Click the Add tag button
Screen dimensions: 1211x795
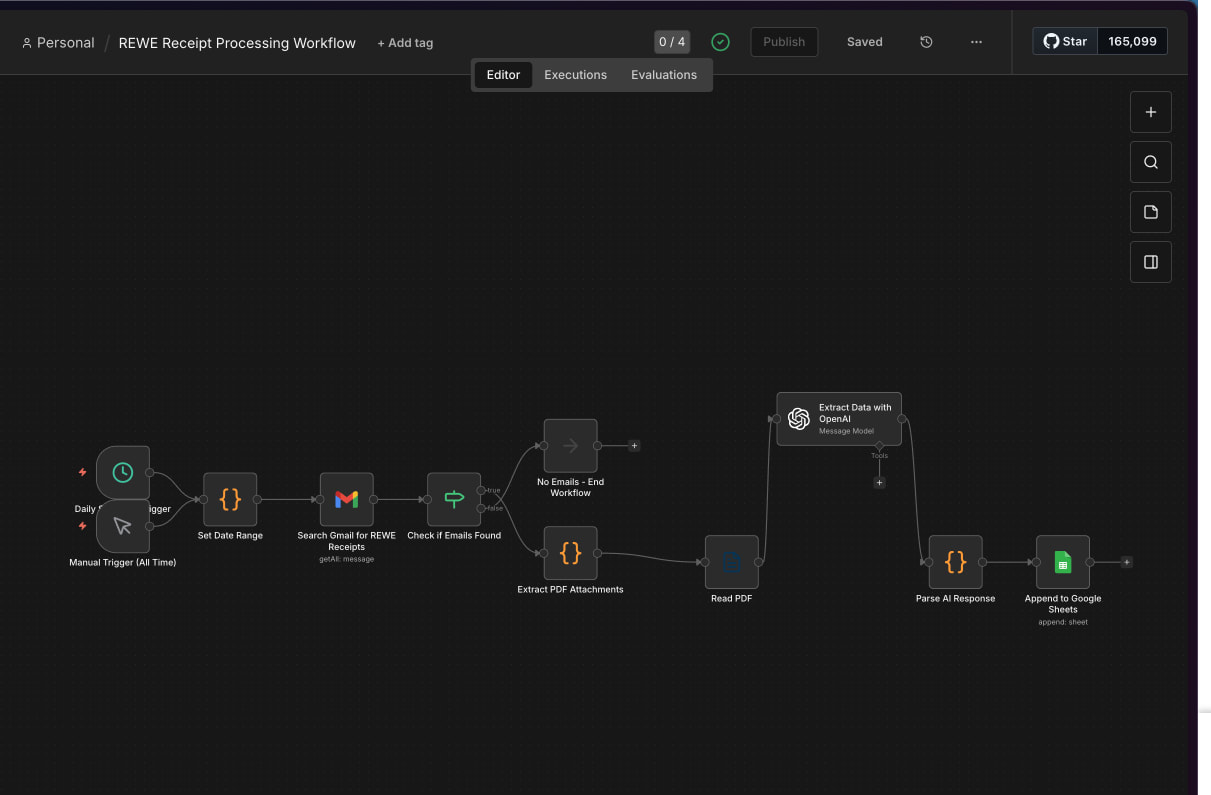click(x=405, y=43)
